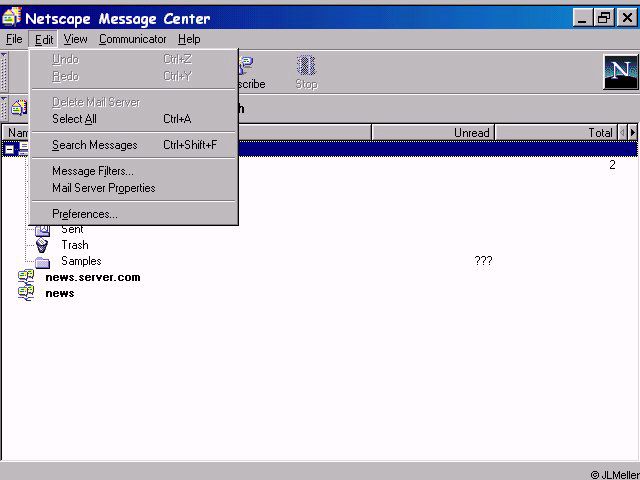
Task: Select the news server entry
Action: pyautogui.click(x=60, y=293)
